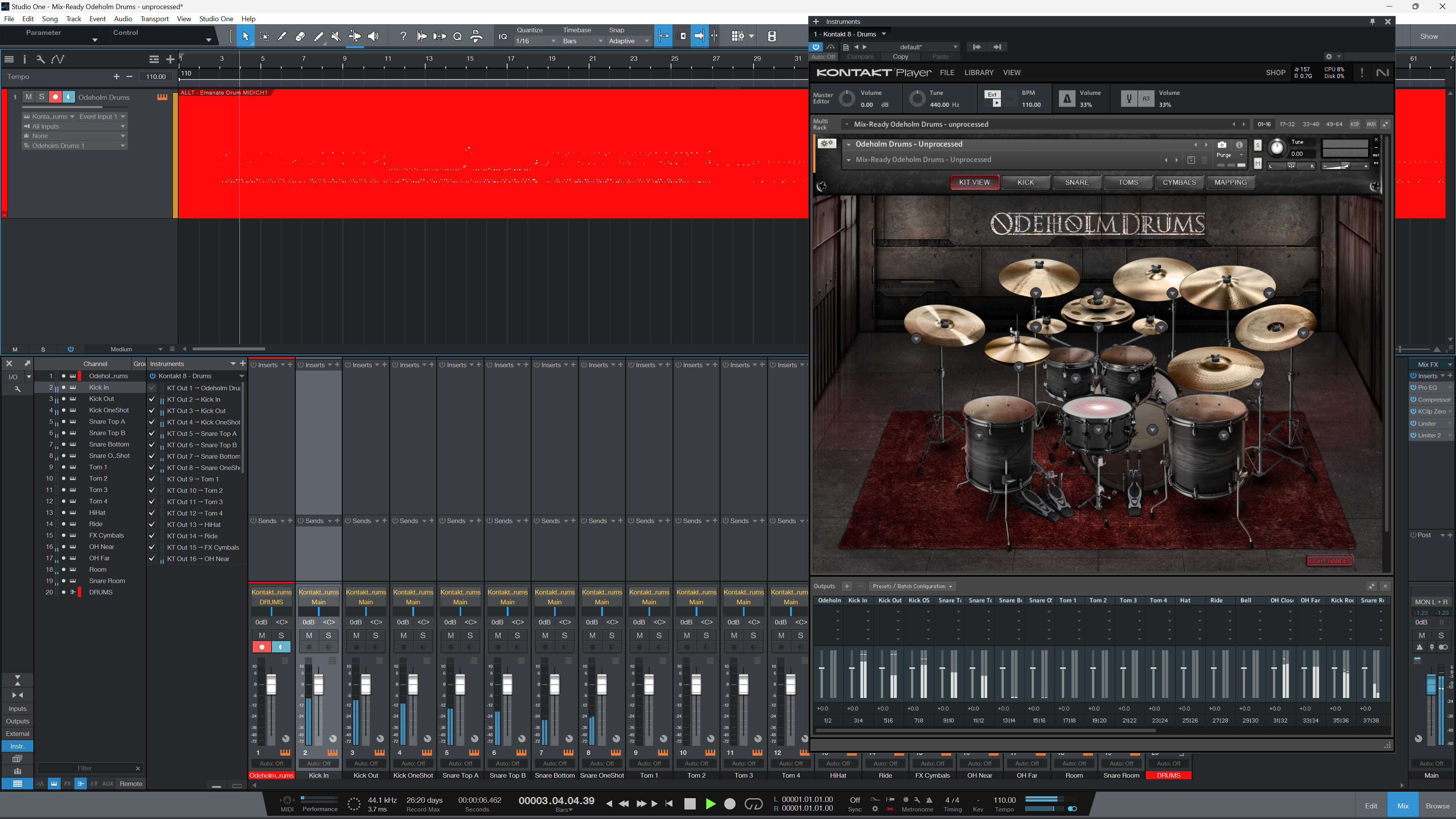Select the Eraser tool

click(300, 36)
